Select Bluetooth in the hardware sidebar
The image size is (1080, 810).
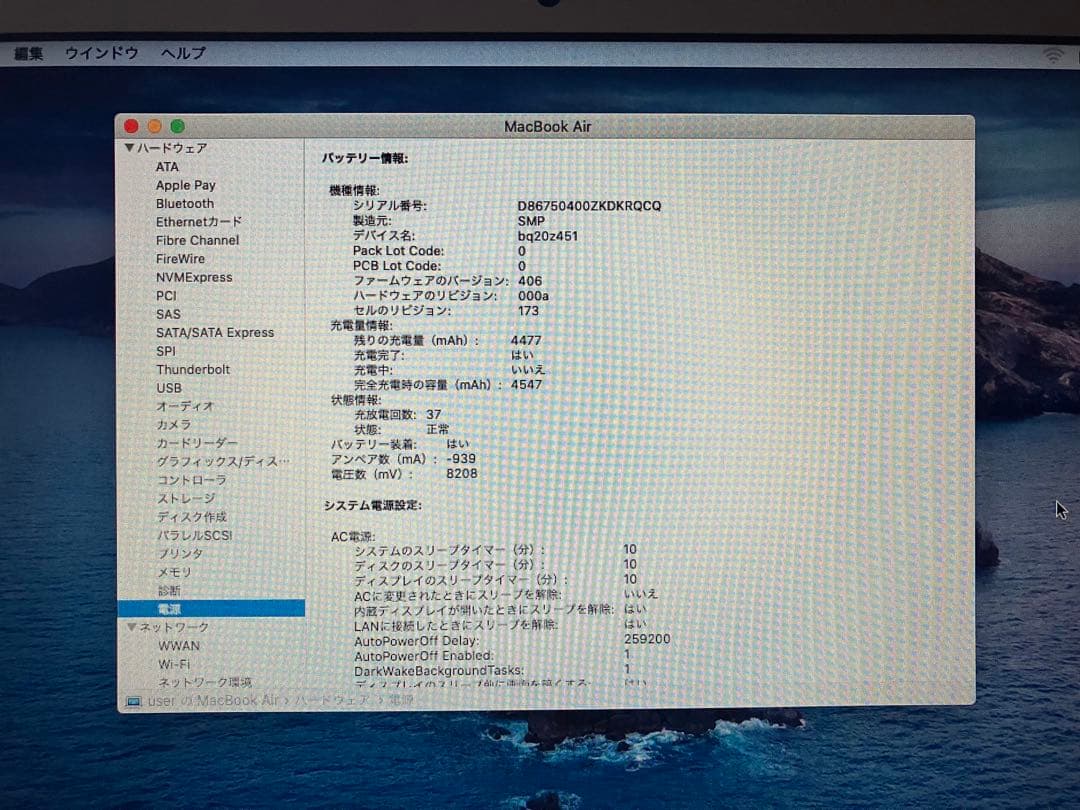(x=185, y=204)
